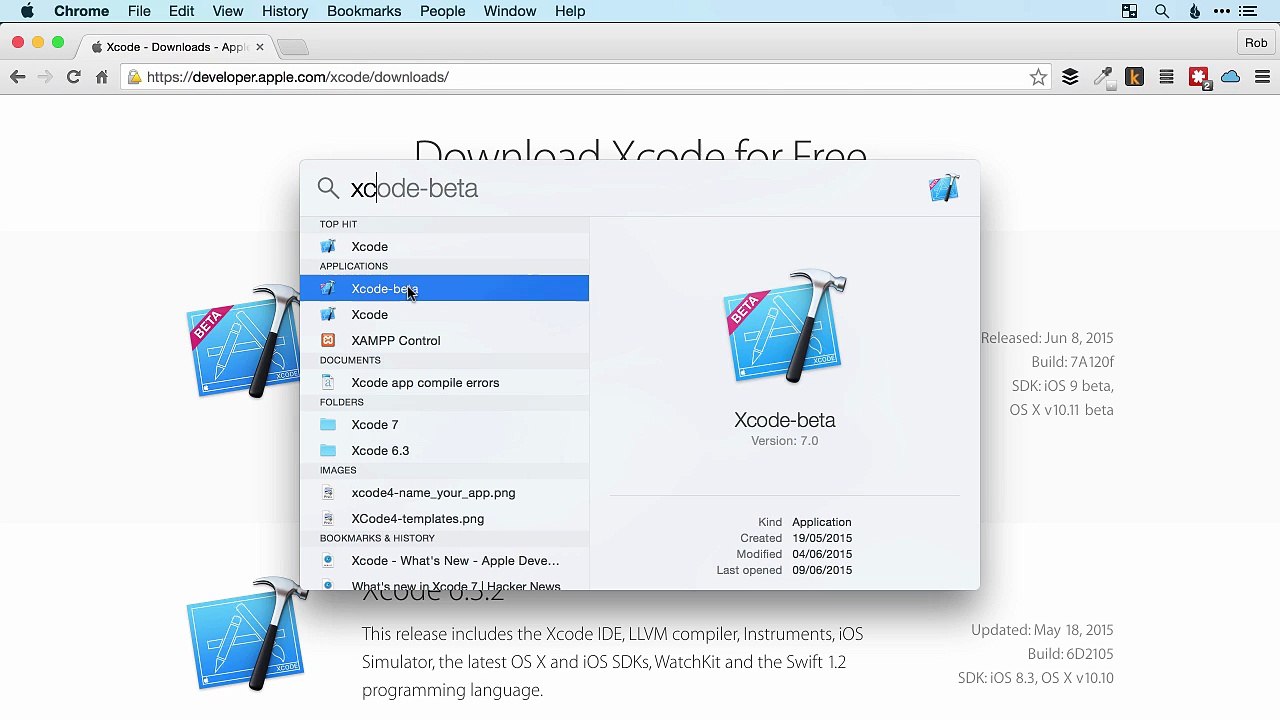This screenshot has height=720, width=1280.
Task: Select the Xcode 7 folder result
Action: pyautogui.click(x=444, y=424)
